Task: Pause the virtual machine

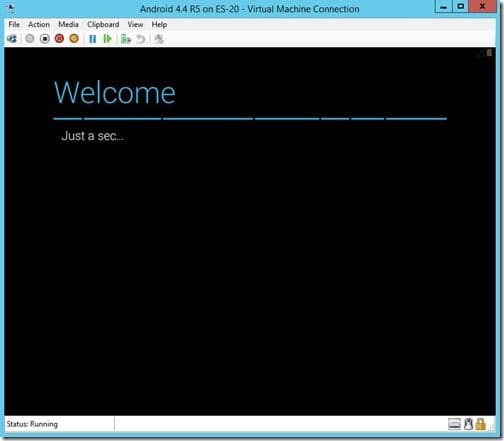Action: (93, 39)
